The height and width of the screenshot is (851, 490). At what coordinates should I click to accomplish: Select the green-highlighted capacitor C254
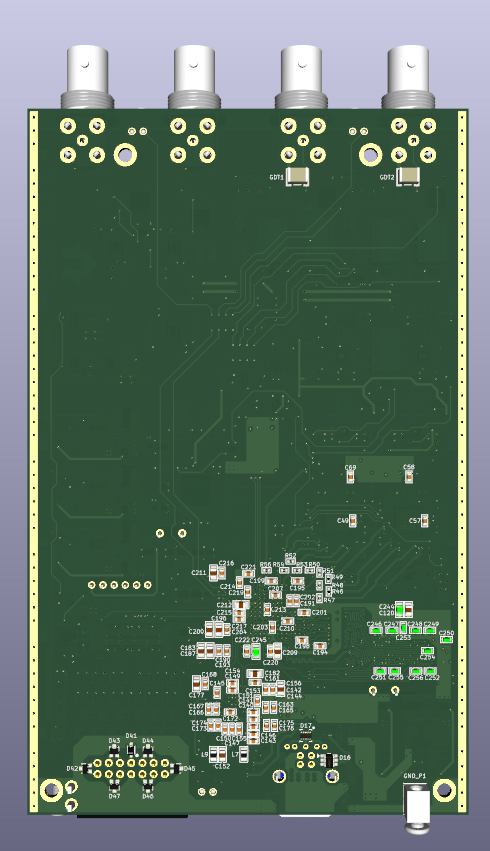point(428,651)
